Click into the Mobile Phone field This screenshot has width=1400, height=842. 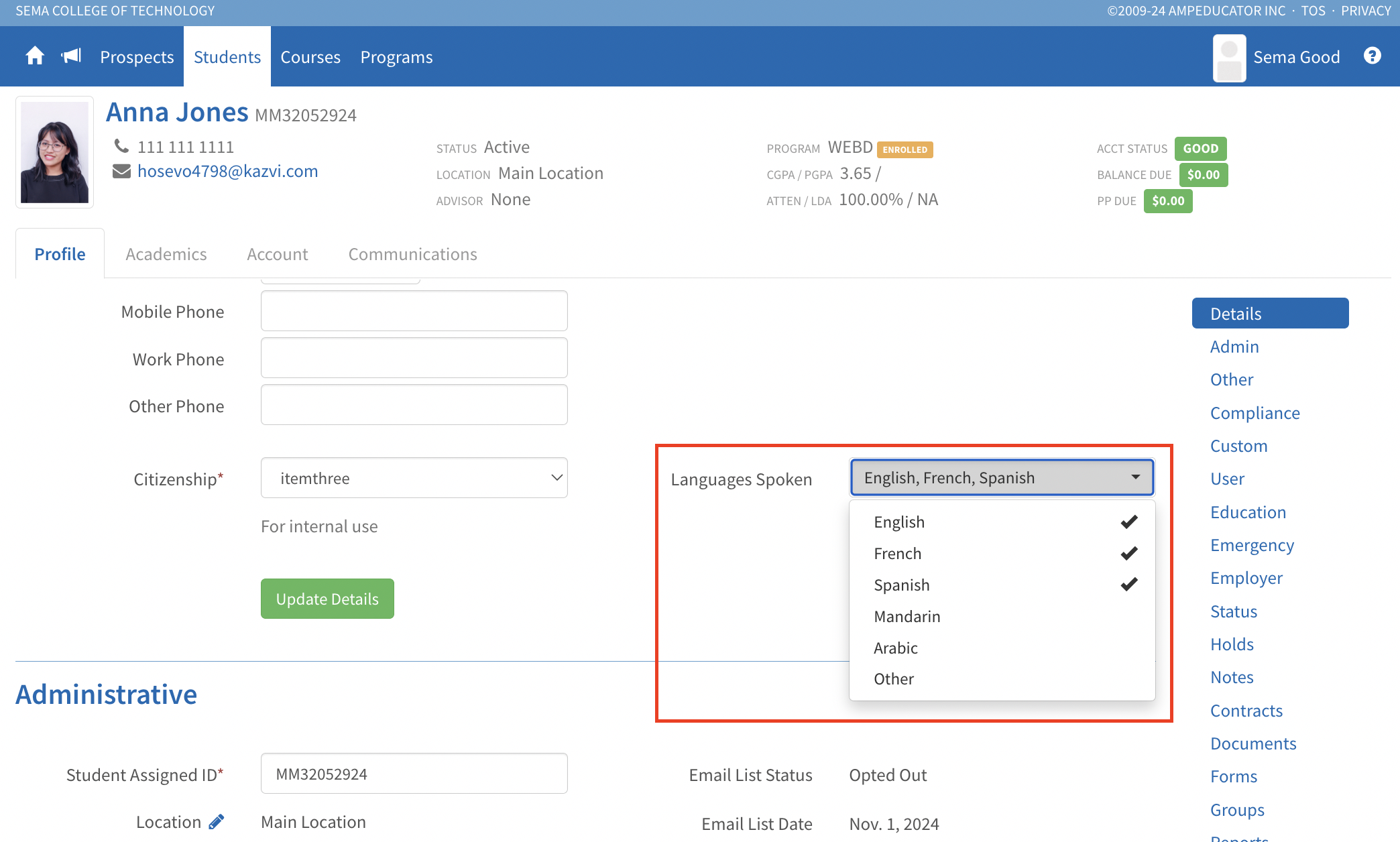pos(414,311)
